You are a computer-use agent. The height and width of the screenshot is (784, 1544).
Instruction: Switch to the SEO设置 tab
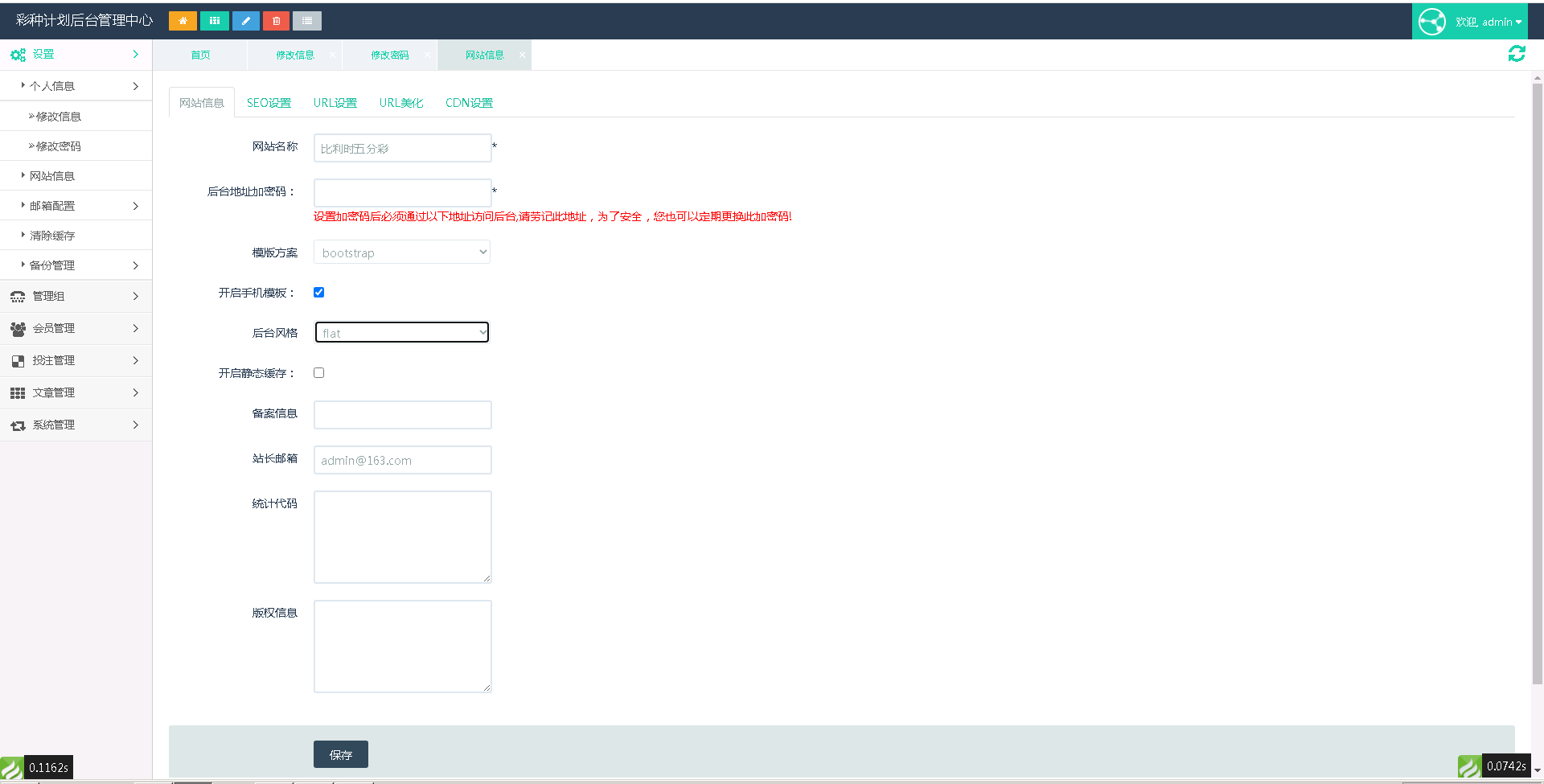pyautogui.click(x=269, y=103)
